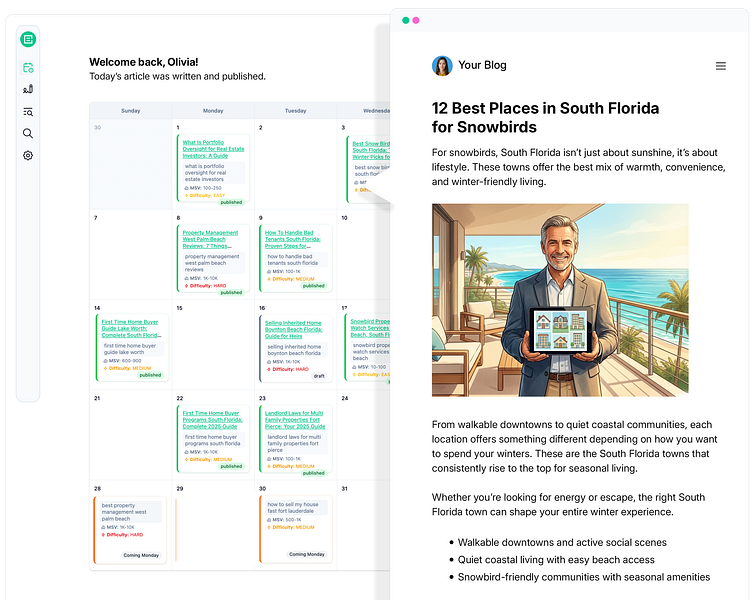Select keyword 'property management west palm beach reviews'
Viewport: 752px width, 600px height.
pos(214,263)
